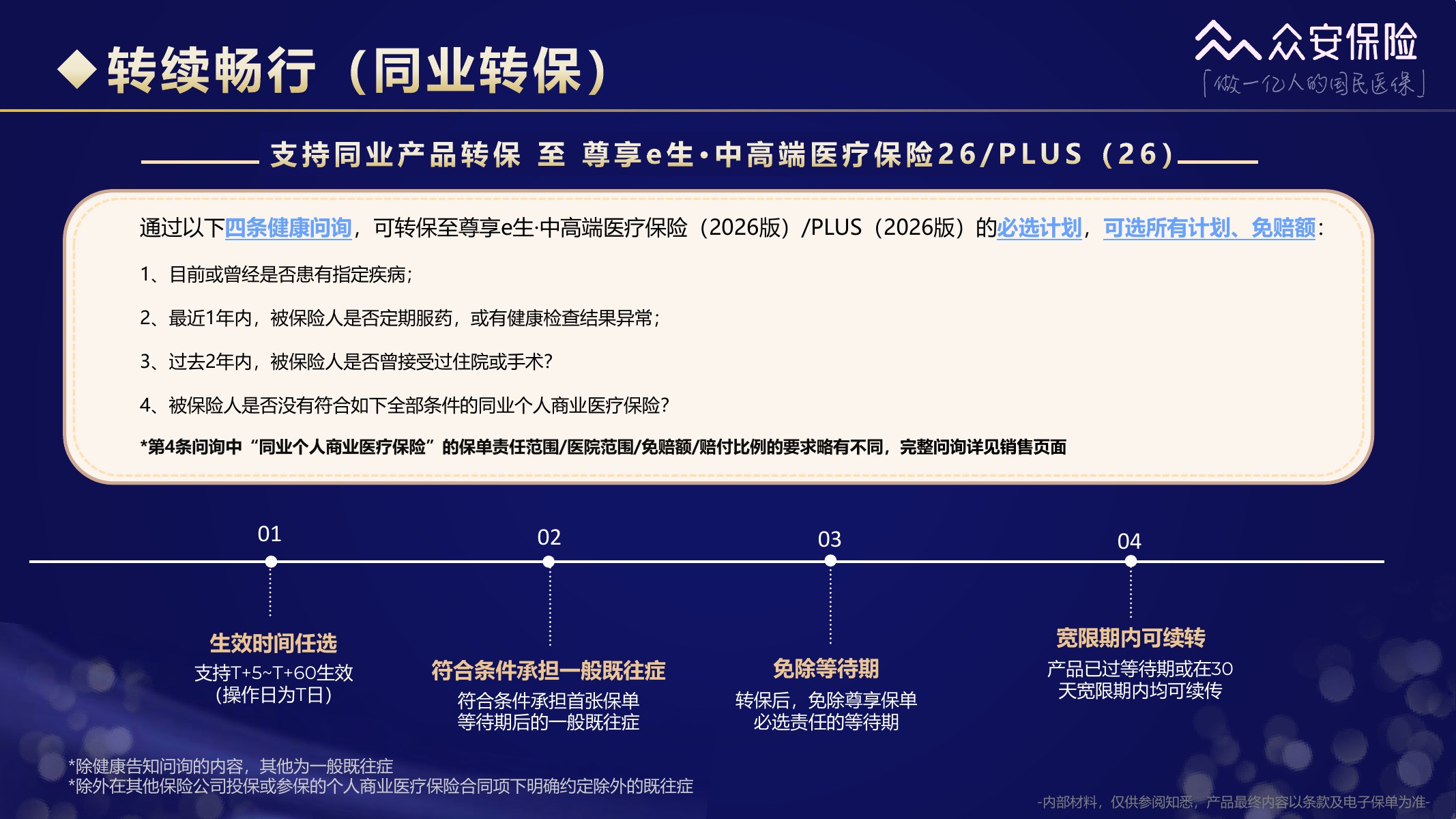Click question 3 过去2年内 住院或手术
The image size is (1456, 819).
(346, 362)
